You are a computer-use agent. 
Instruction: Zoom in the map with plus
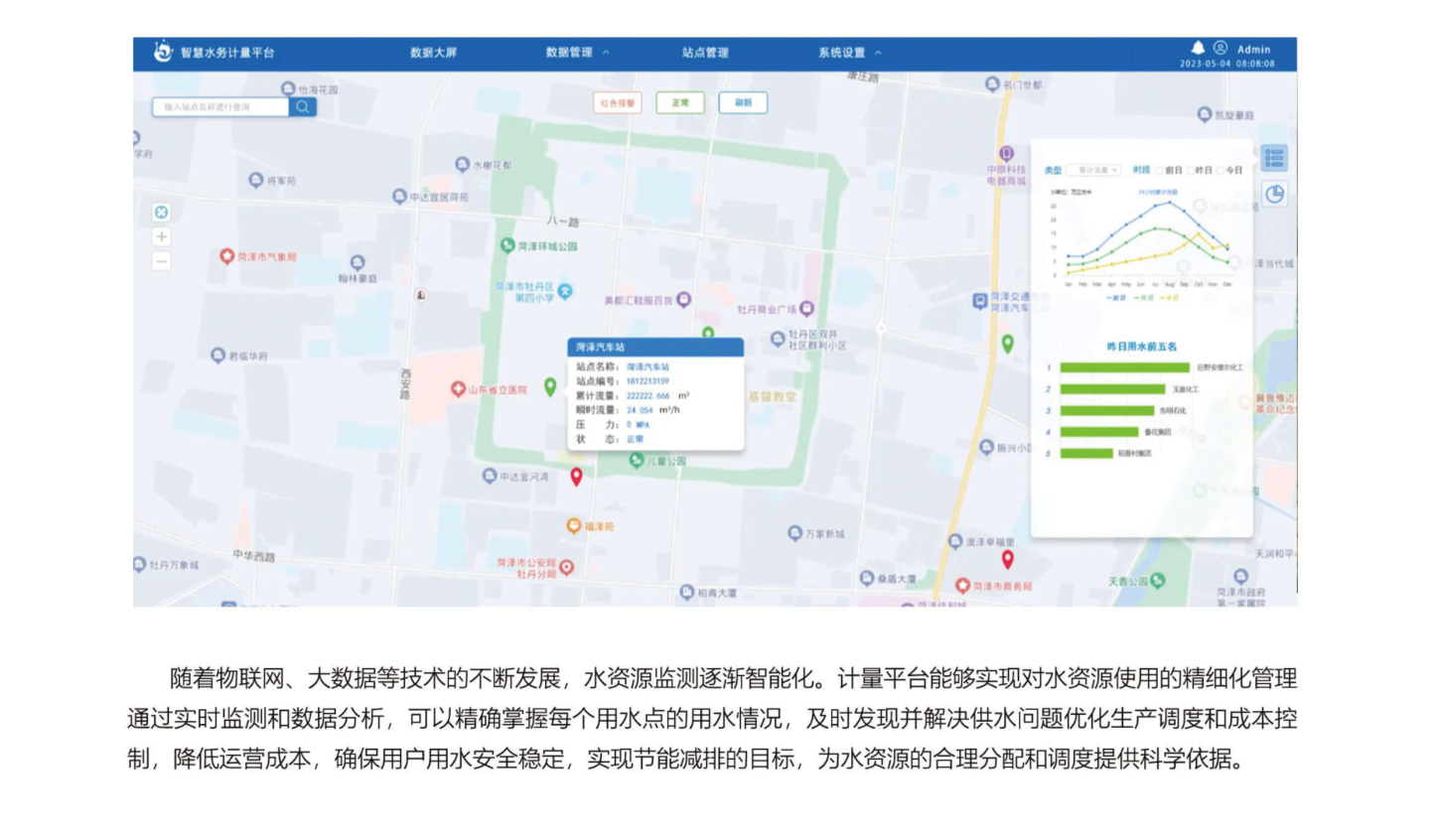(162, 237)
